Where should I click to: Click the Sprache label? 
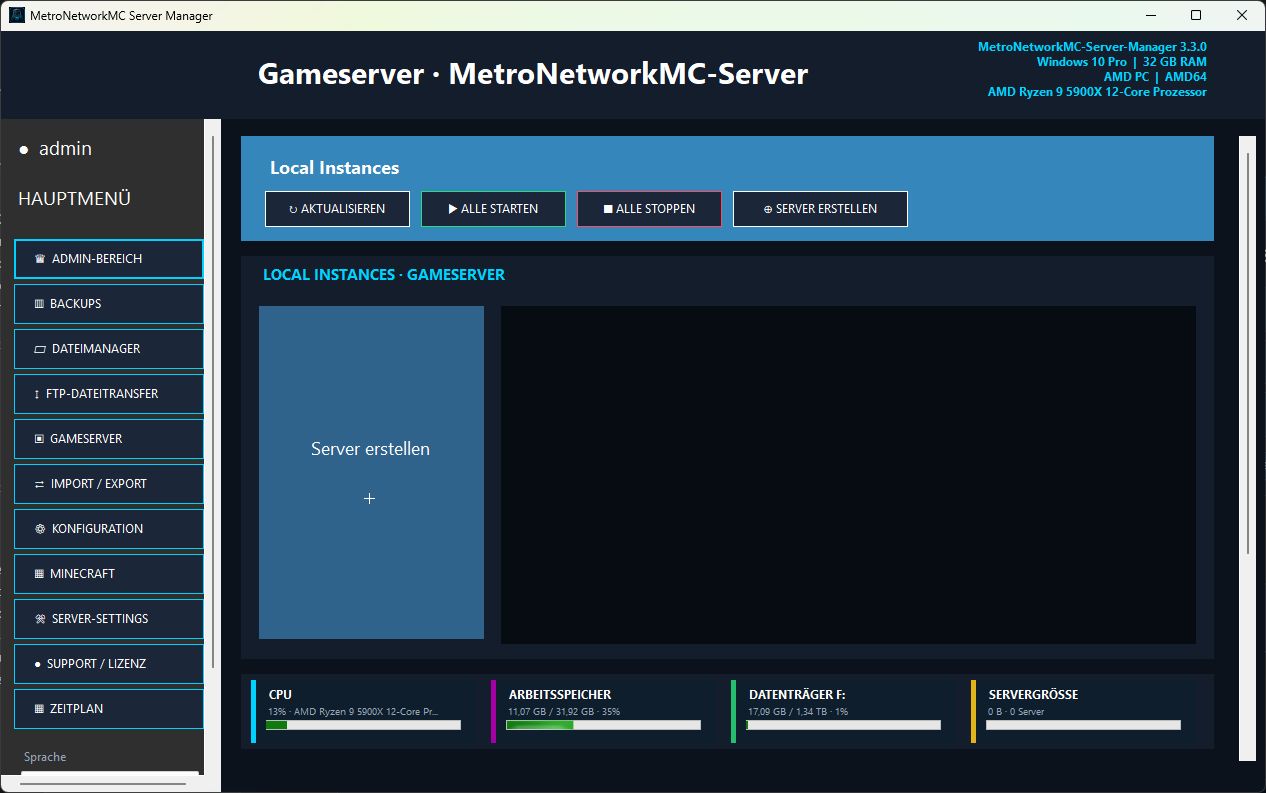(45, 757)
